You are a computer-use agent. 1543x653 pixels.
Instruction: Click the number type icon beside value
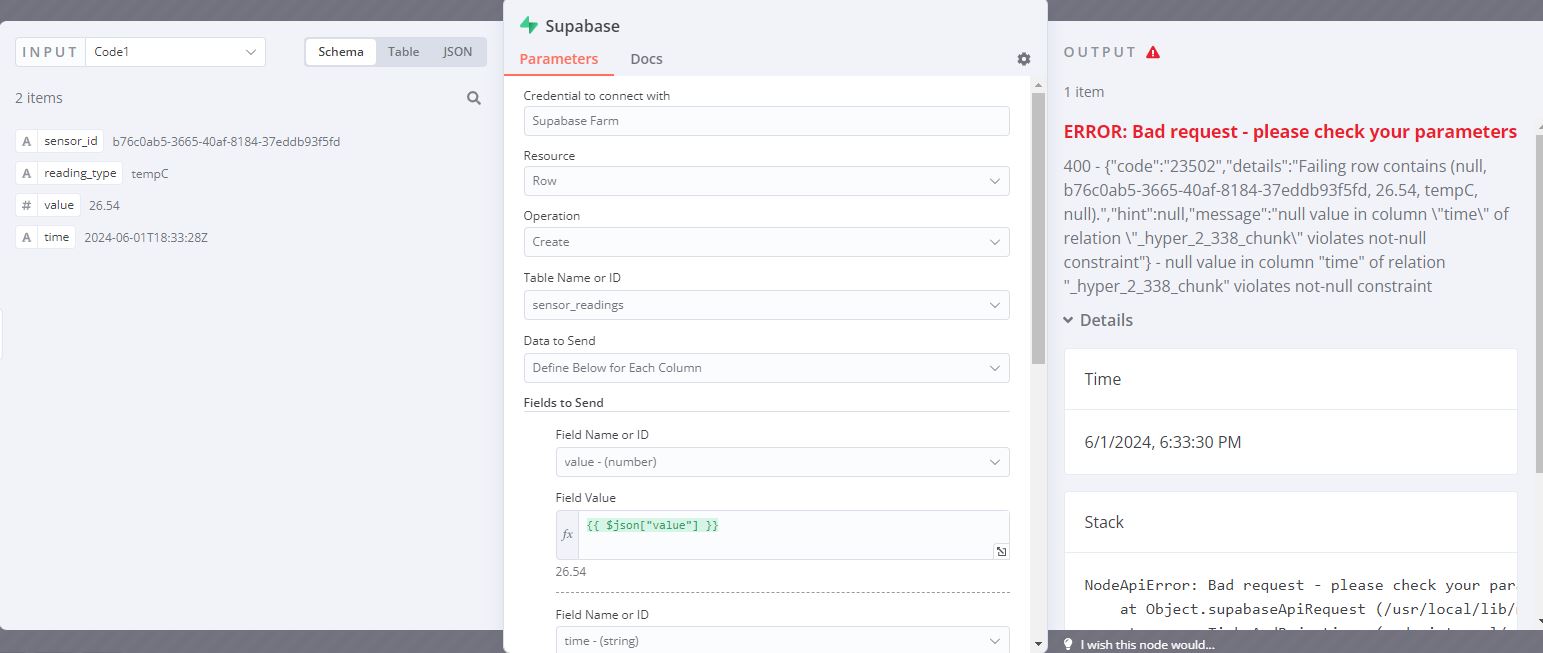(27, 205)
